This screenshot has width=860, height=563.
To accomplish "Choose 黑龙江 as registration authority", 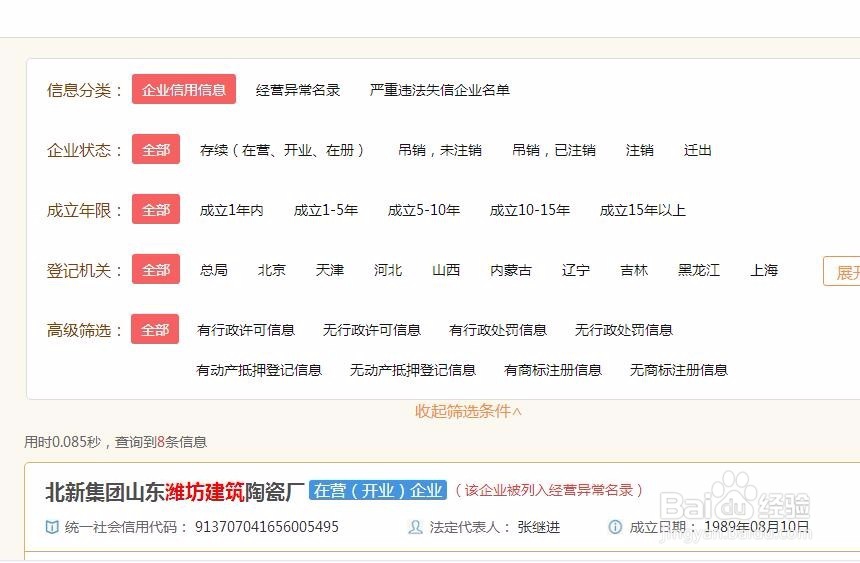I will click(x=699, y=269).
